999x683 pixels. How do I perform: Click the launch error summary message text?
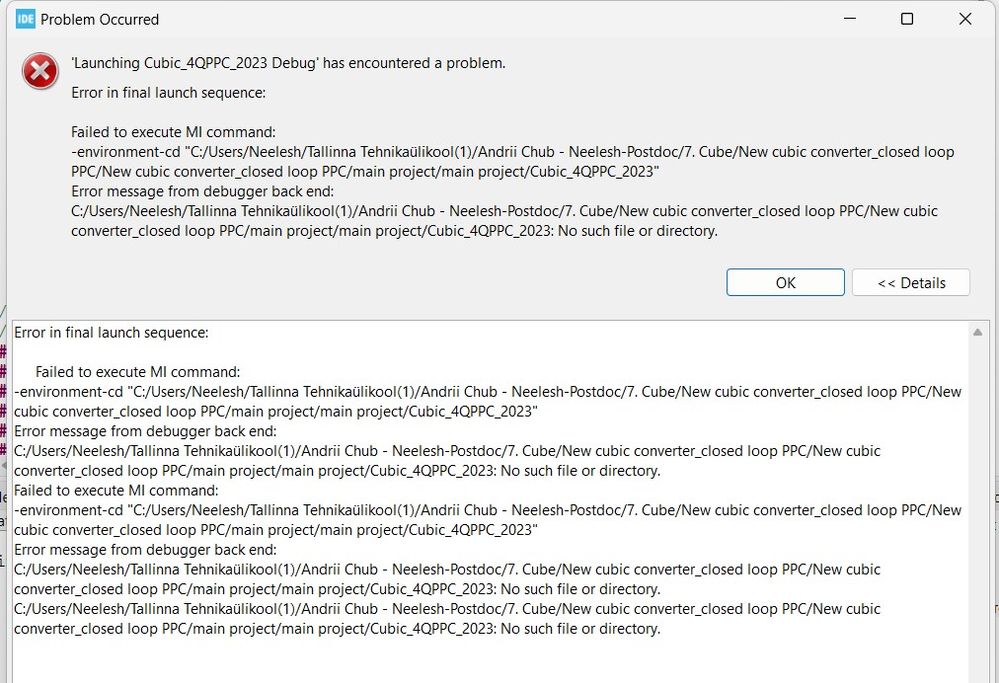point(287,63)
